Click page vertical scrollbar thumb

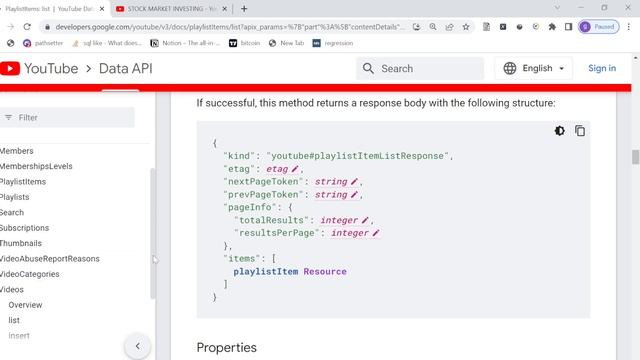pyautogui.click(x=635, y=157)
